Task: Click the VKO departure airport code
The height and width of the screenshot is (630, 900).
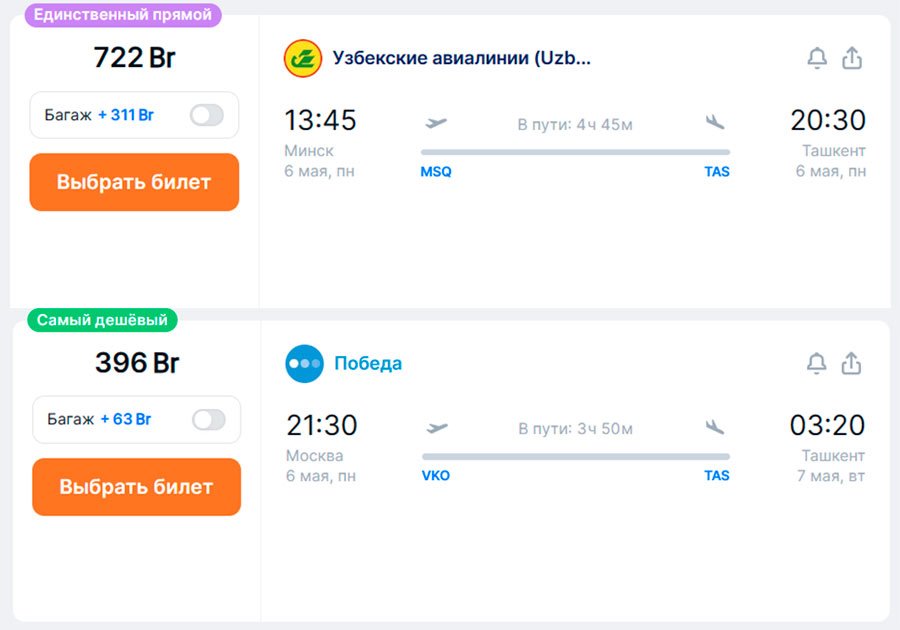Action: click(434, 475)
